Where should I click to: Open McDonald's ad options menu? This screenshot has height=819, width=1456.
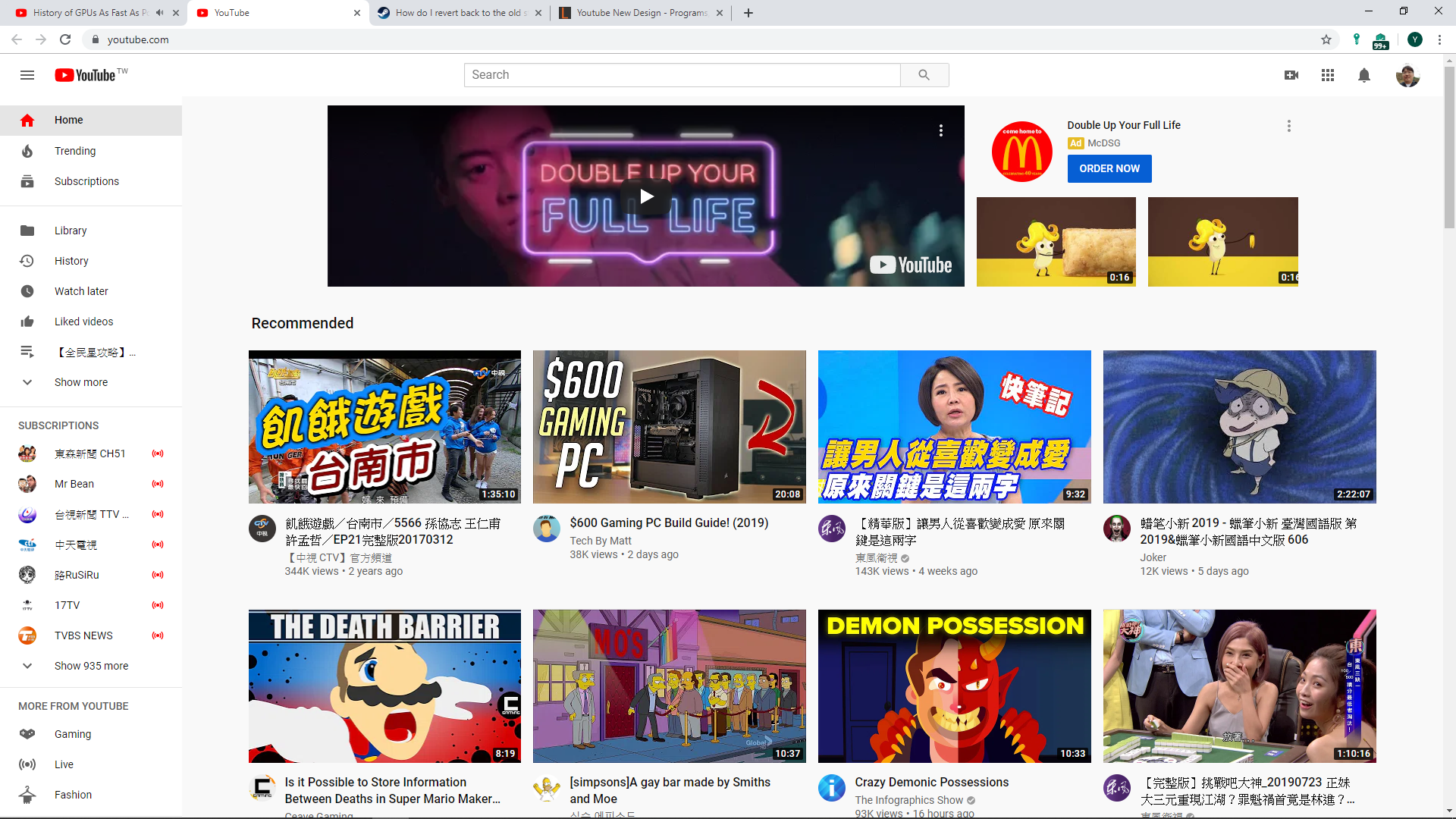(1288, 126)
